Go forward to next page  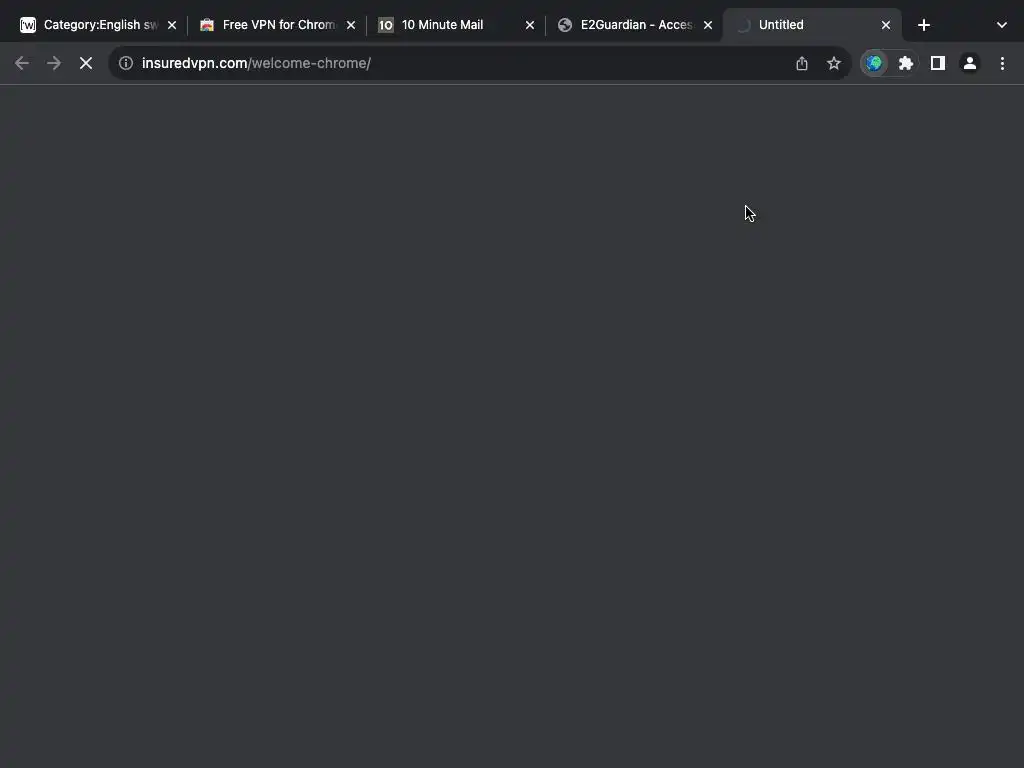(x=54, y=63)
